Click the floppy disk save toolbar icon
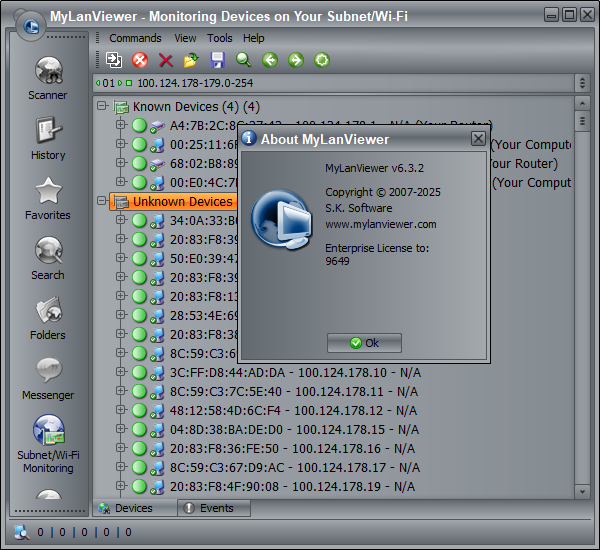 point(217,60)
